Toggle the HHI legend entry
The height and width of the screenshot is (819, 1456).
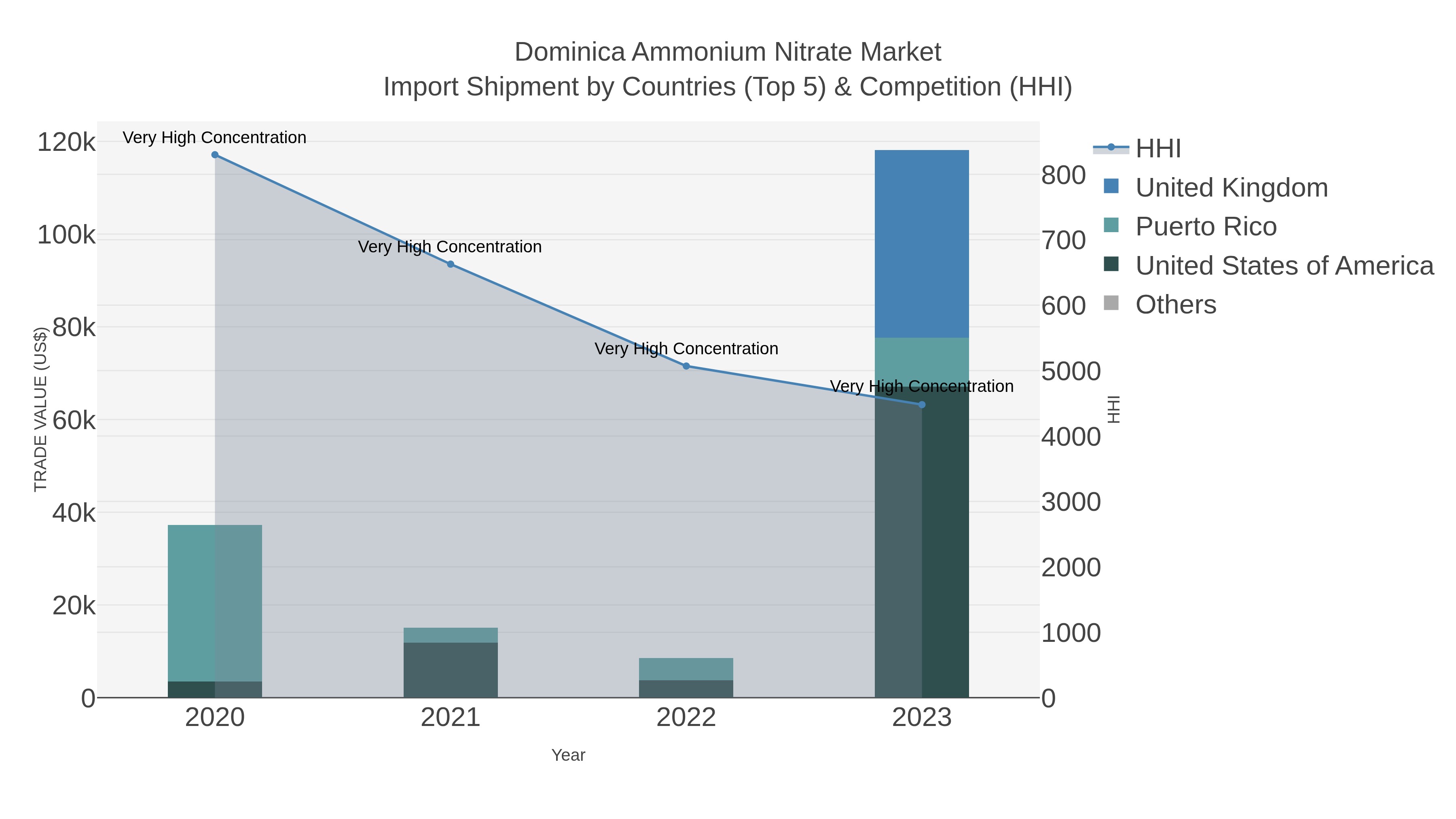pyautogui.click(x=1137, y=148)
